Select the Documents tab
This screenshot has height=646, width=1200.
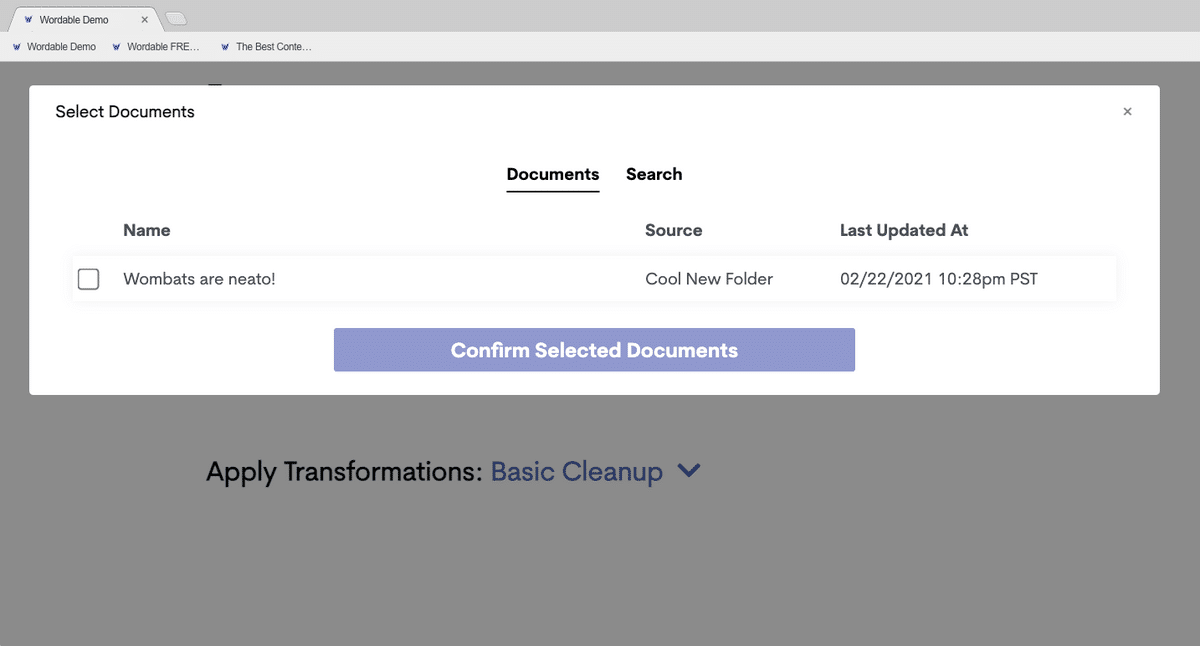[552, 174]
